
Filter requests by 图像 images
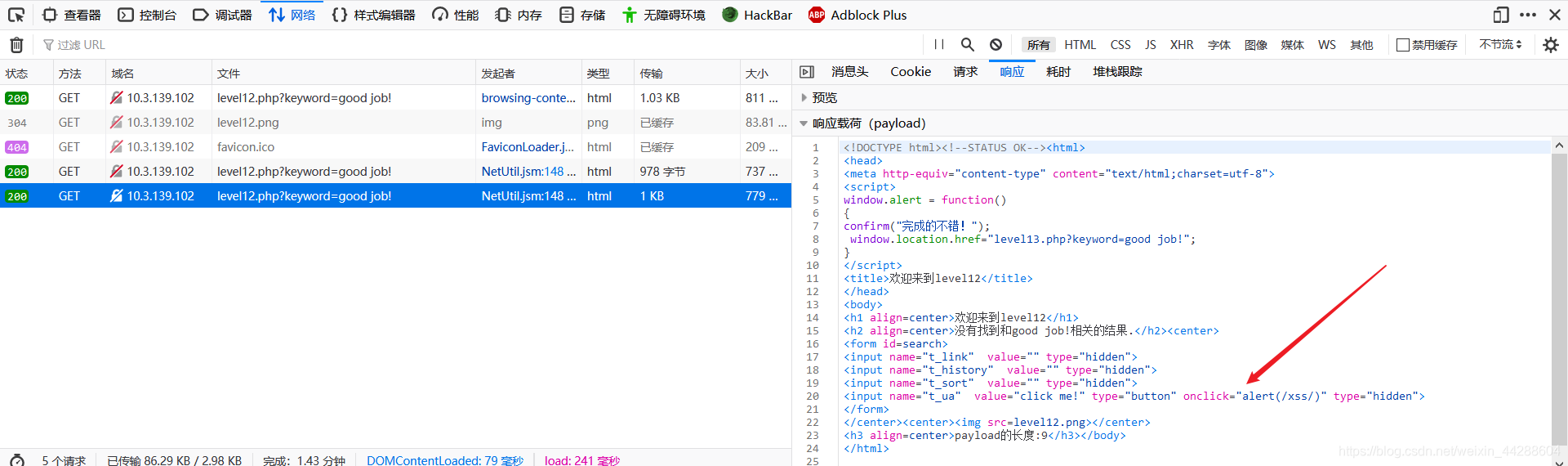pos(1256,45)
